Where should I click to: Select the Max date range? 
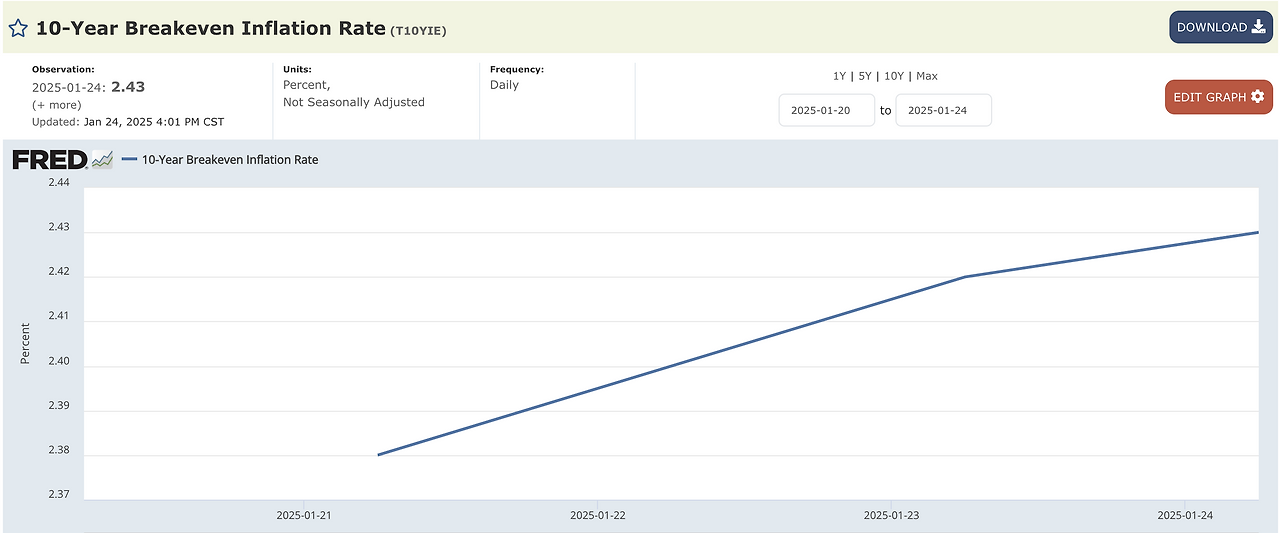927,76
